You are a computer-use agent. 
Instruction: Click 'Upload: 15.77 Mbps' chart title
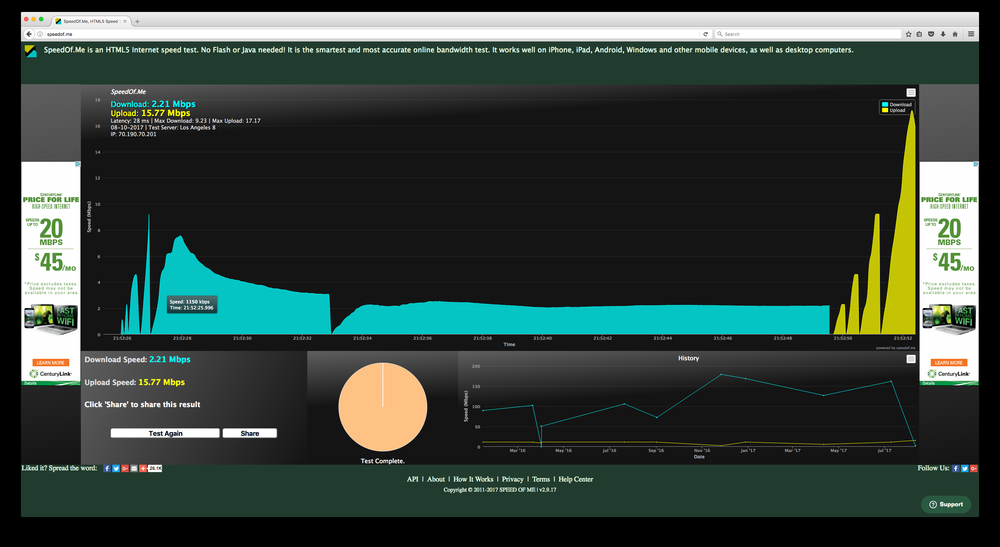[x=151, y=113]
